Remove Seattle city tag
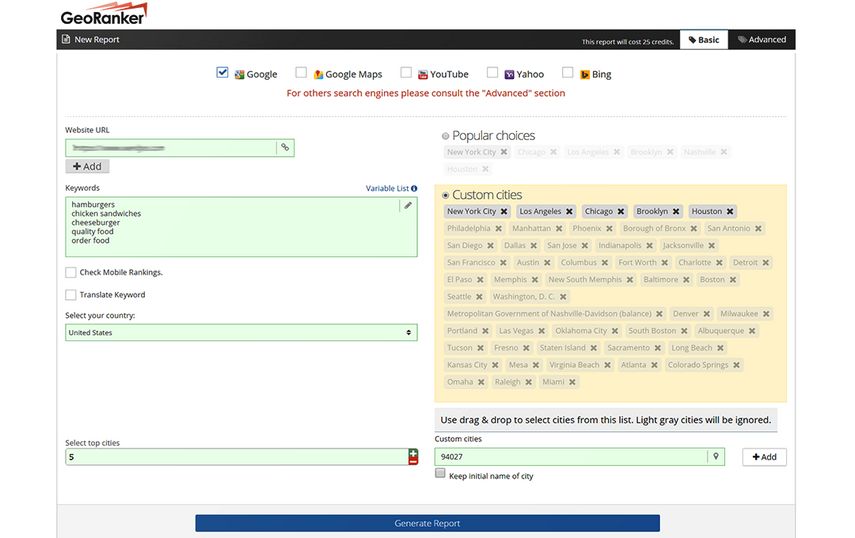Viewport: 855px width, 538px height. tap(479, 297)
